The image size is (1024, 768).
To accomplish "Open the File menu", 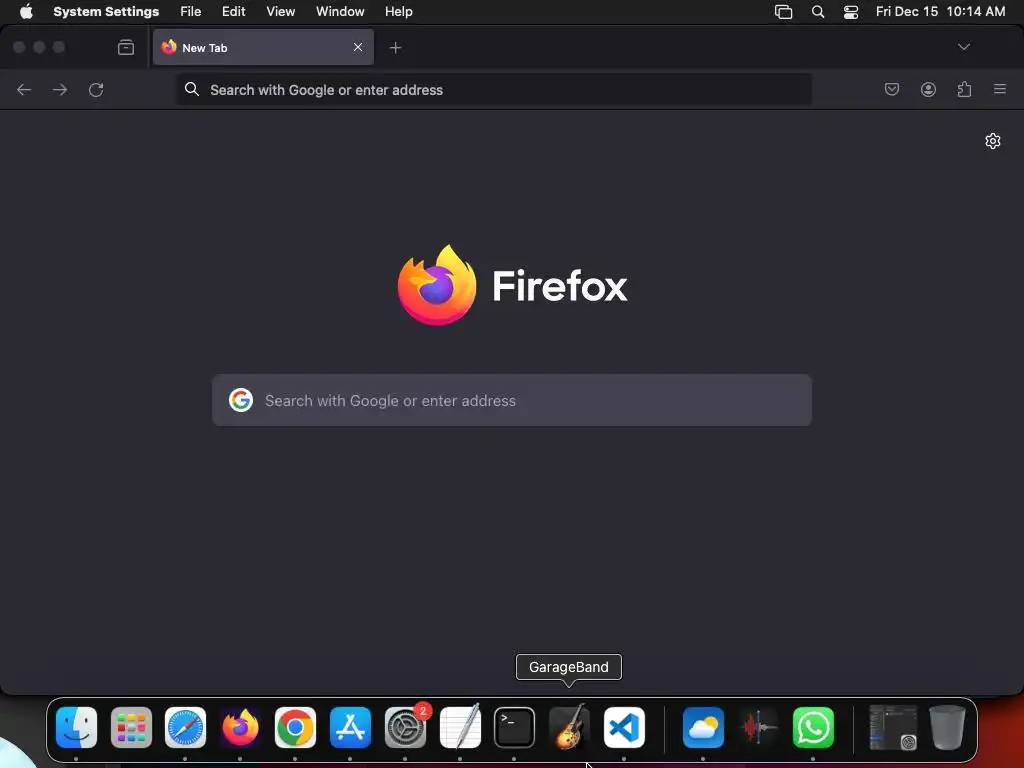I will [191, 12].
